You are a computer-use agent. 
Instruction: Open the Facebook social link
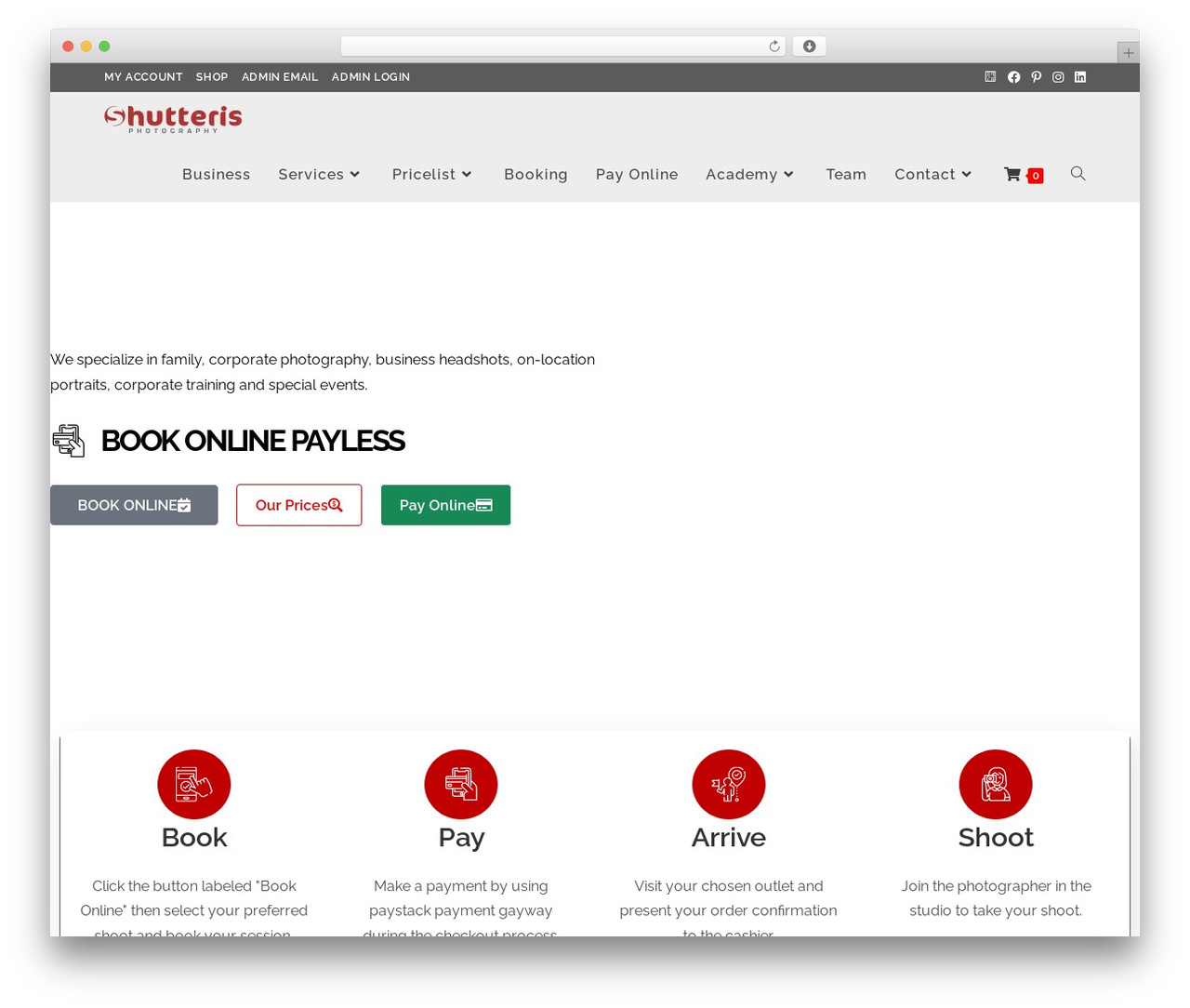click(x=1013, y=77)
